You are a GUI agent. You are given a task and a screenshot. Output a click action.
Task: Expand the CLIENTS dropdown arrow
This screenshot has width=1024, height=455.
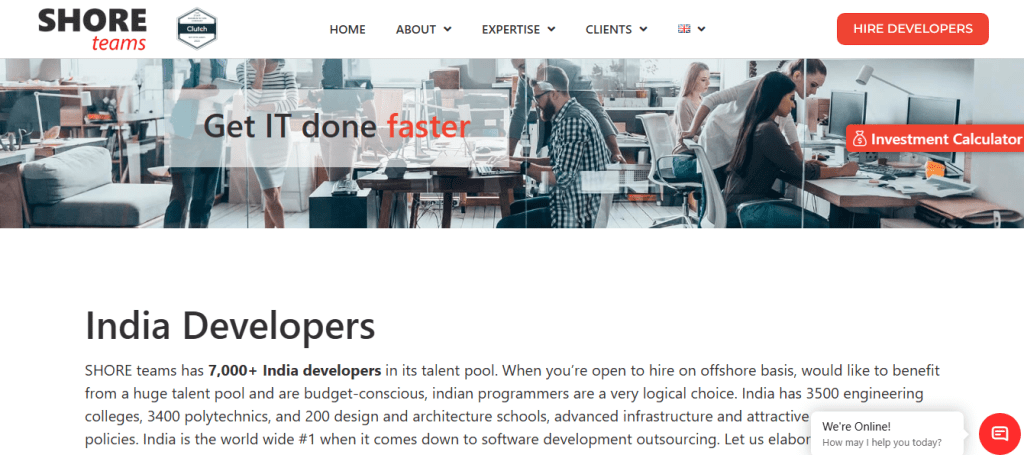coord(643,29)
